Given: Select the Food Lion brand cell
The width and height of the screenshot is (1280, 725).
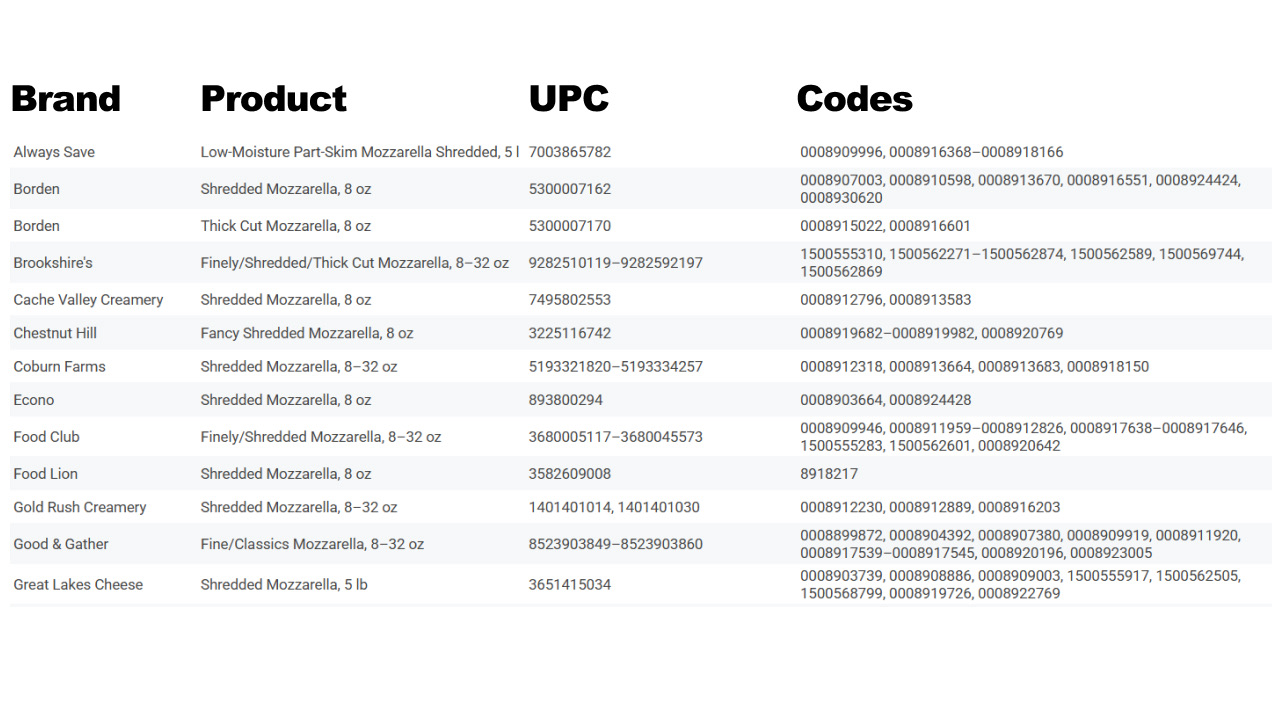Looking at the screenshot, I should pyautogui.click(x=45, y=474).
